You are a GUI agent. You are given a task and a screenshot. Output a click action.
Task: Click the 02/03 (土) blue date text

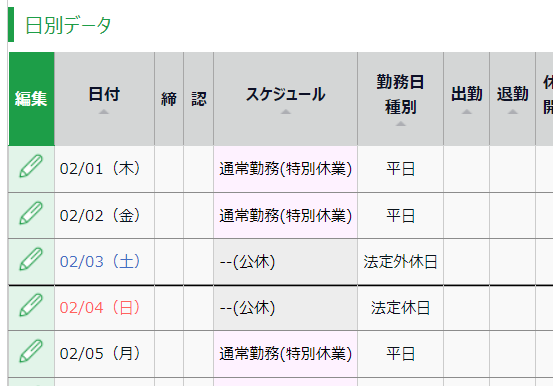pos(100,262)
